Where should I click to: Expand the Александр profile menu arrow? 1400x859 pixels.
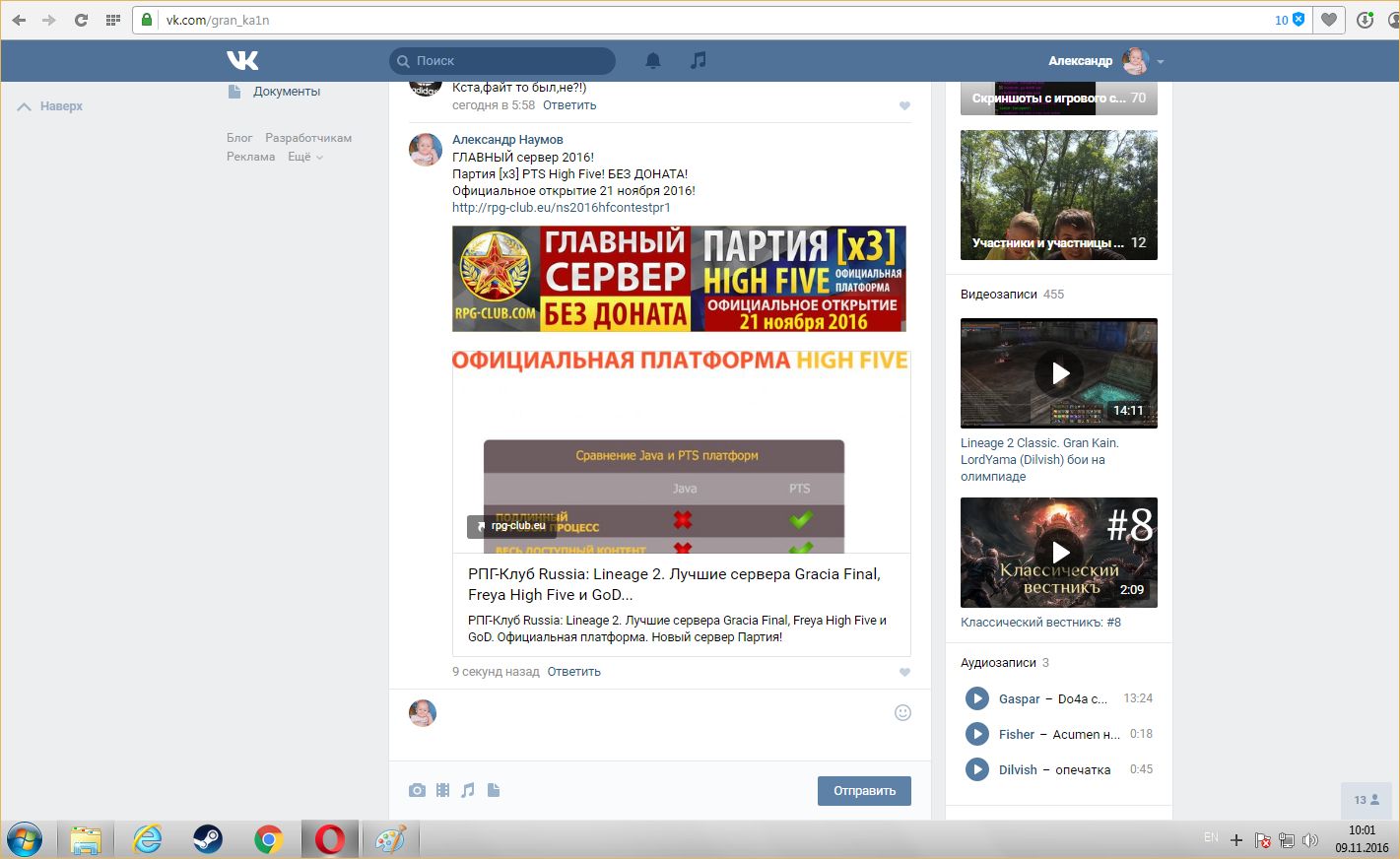point(1161,62)
